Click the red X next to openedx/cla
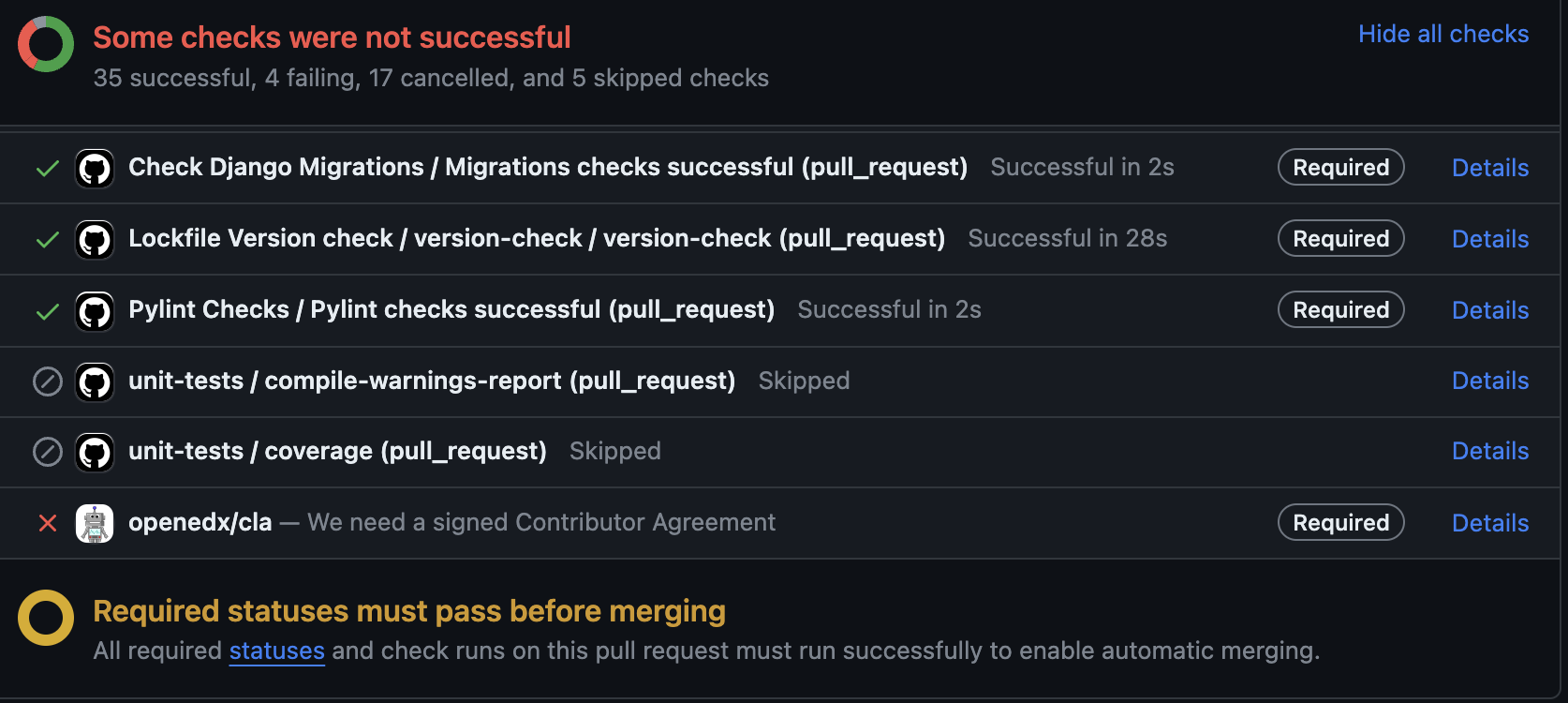The width and height of the screenshot is (1568, 703). click(47, 523)
